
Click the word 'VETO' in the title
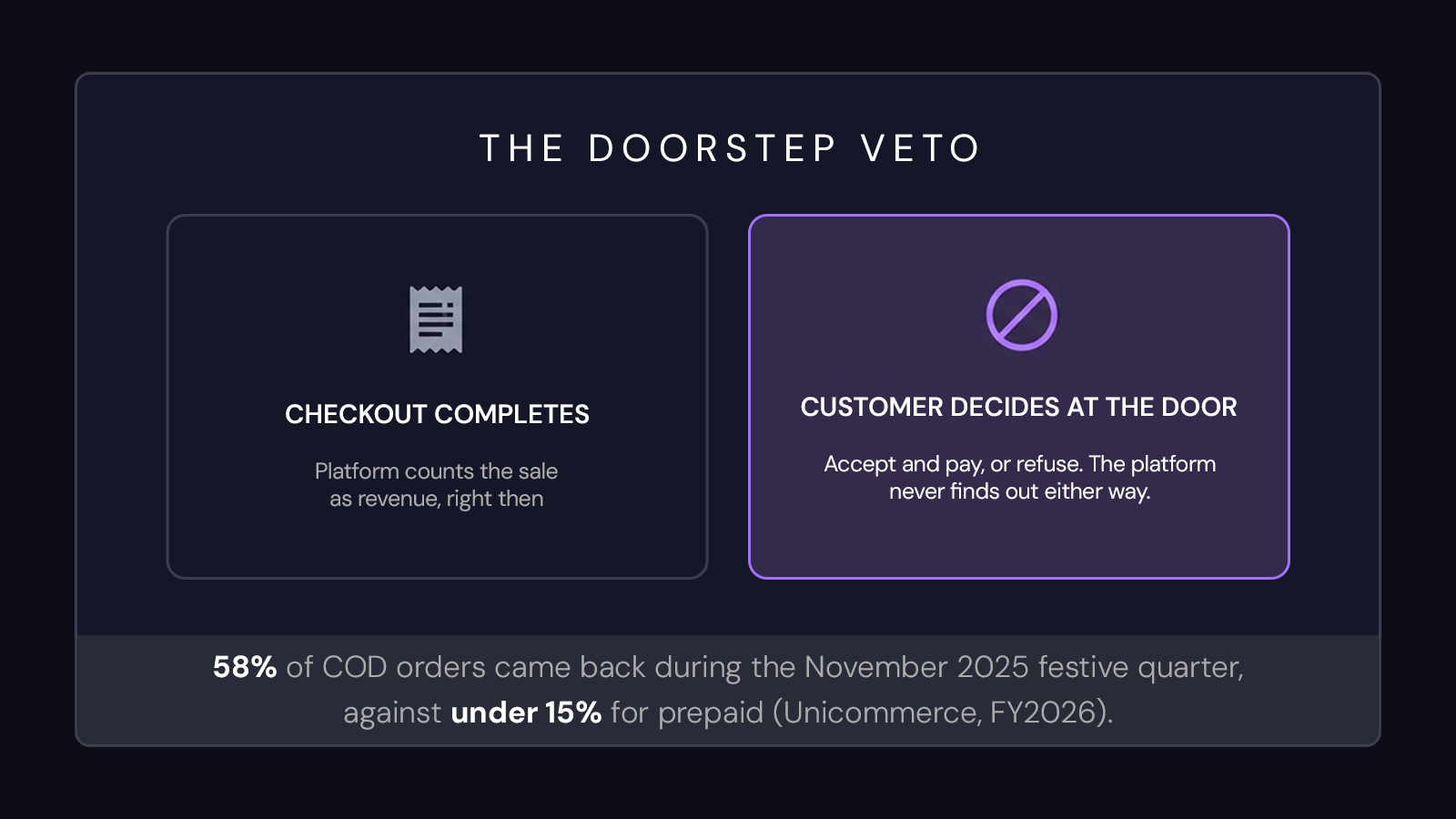pyautogui.click(x=920, y=148)
